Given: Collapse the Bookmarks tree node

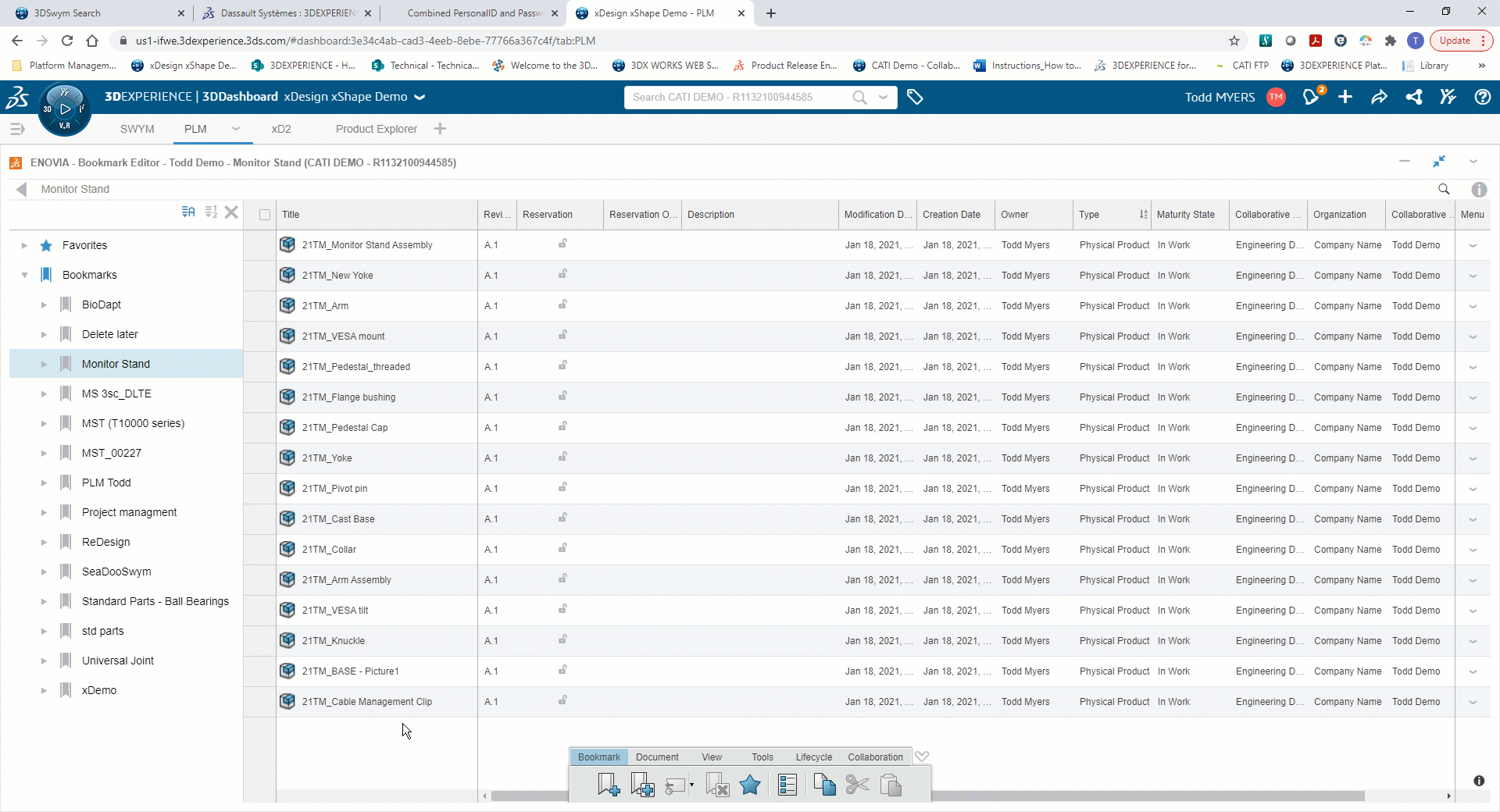Looking at the screenshot, I should [24, 275].
